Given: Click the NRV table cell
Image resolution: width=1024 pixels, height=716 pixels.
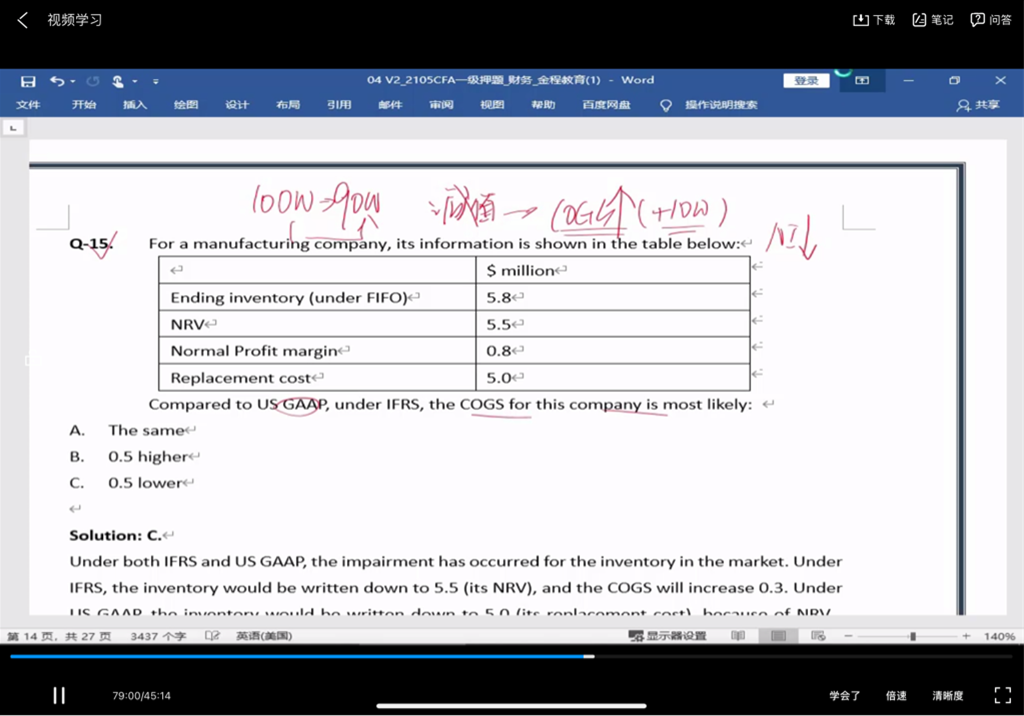Looking at the screenshot, I should [x=317, y=324].
